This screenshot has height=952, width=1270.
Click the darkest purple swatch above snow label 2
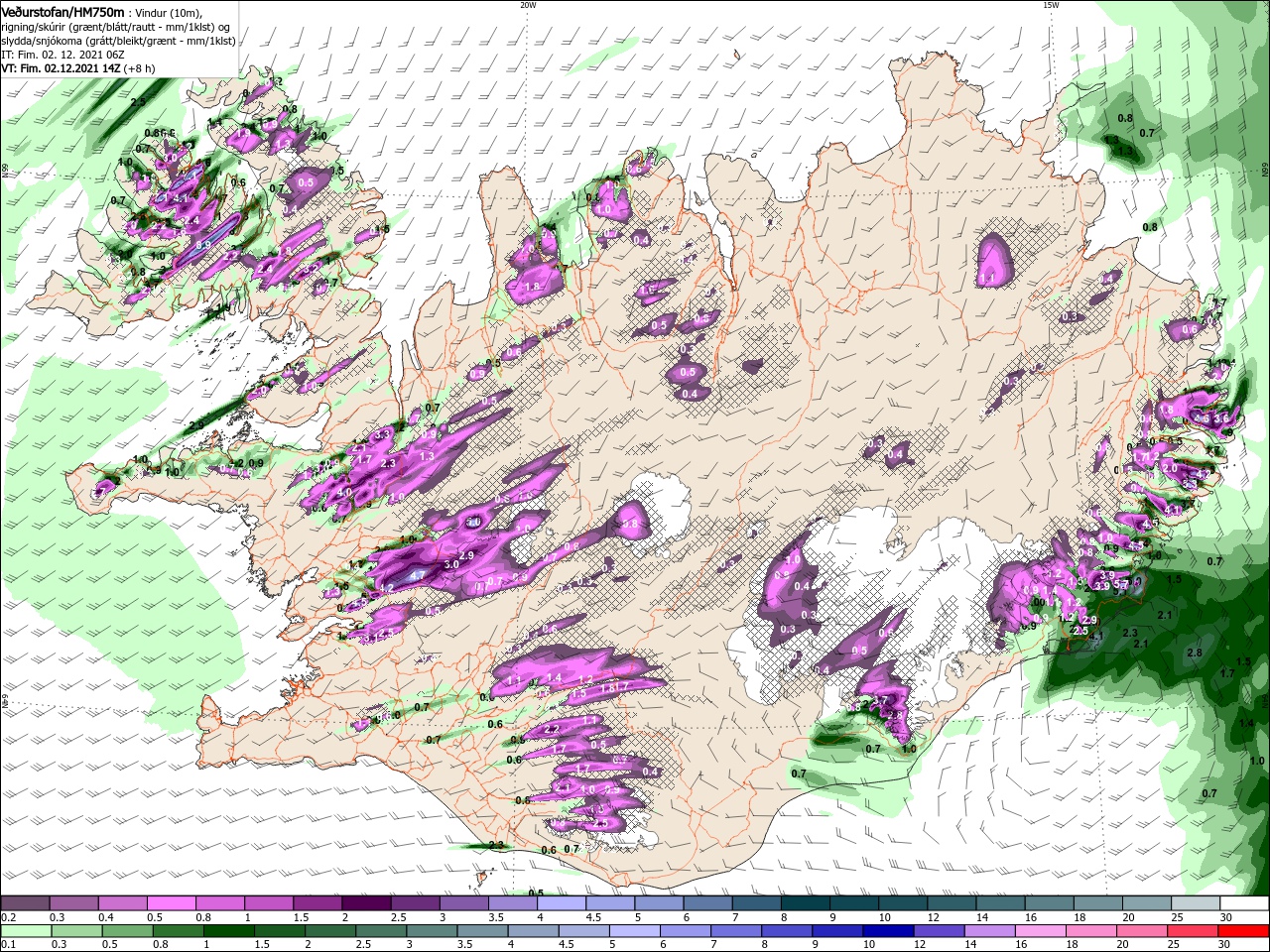pyautogui.click(x=366, y=903)
